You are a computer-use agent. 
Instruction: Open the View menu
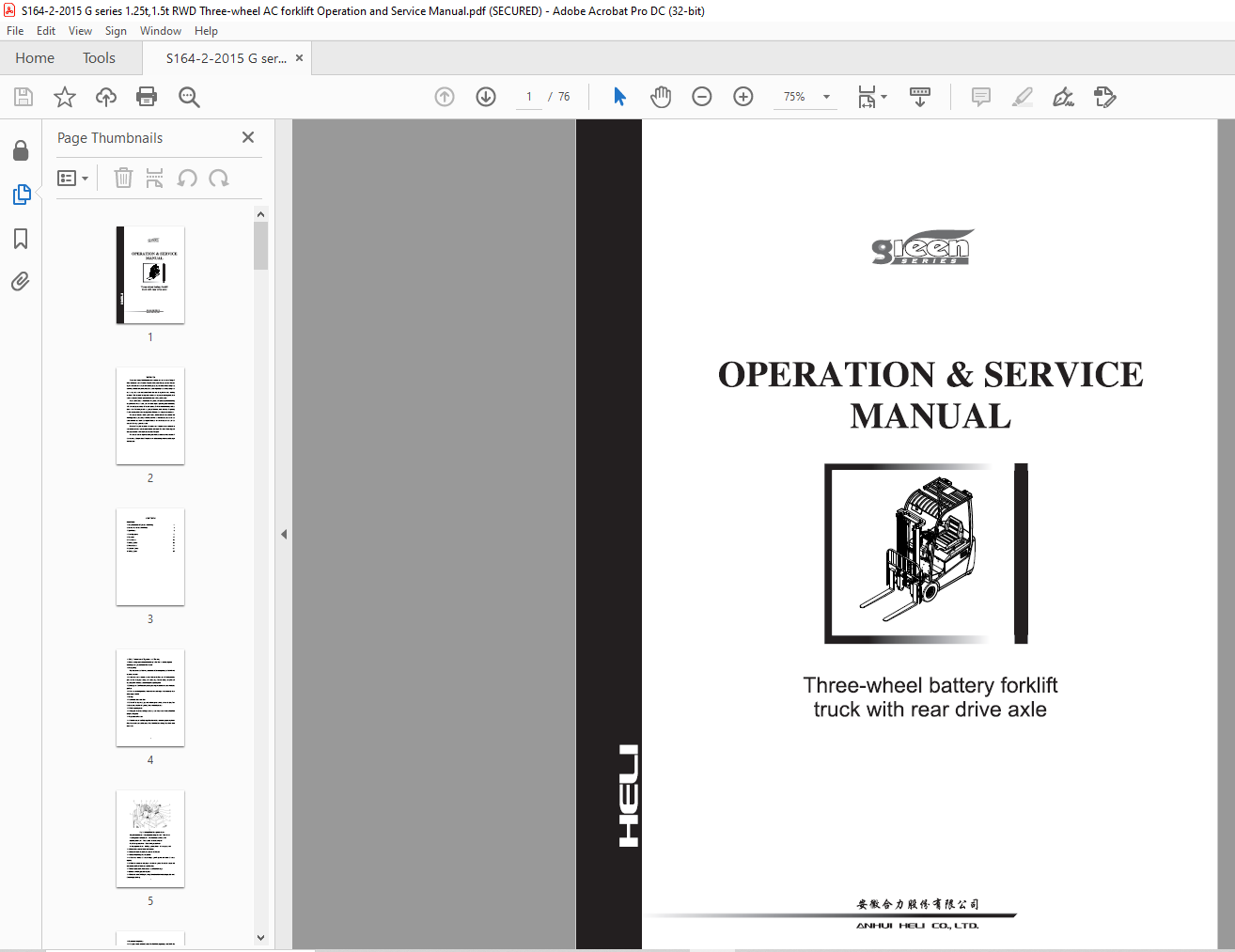click(x=80, y=31)
